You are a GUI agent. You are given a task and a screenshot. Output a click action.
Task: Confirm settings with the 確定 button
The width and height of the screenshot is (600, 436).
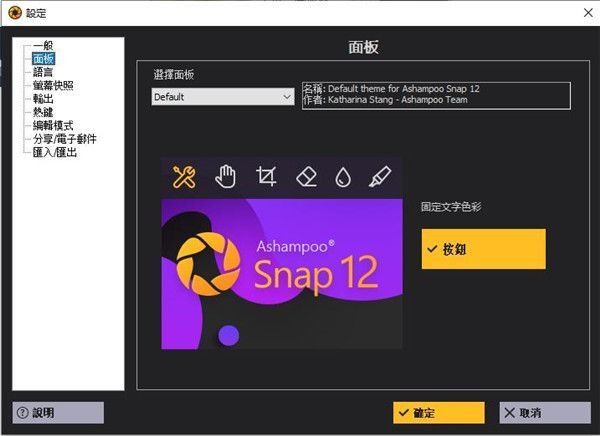439,413
